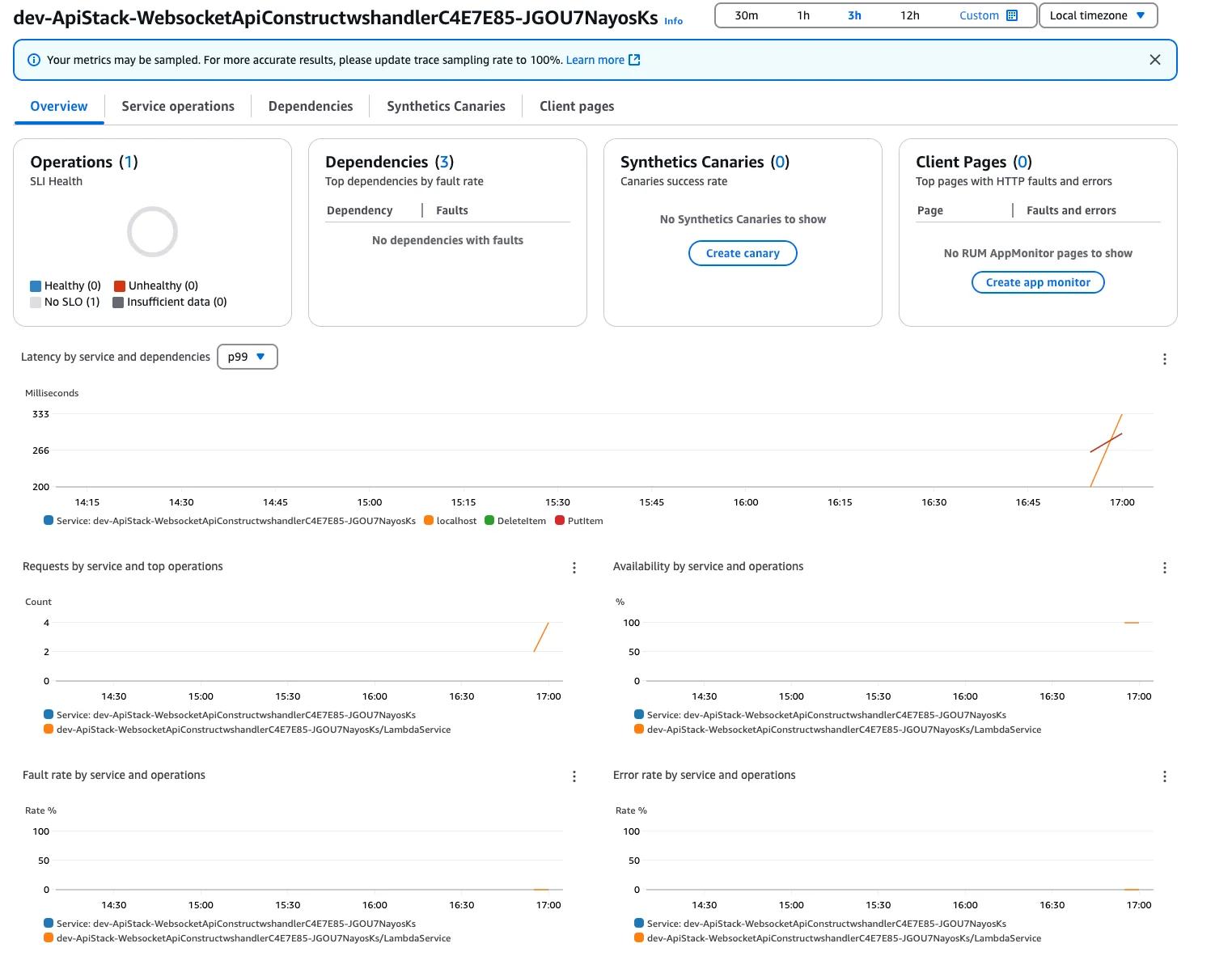The image size is (1232, 956).
Task: Click the Create canary button
Action: [x=743, y=253]
